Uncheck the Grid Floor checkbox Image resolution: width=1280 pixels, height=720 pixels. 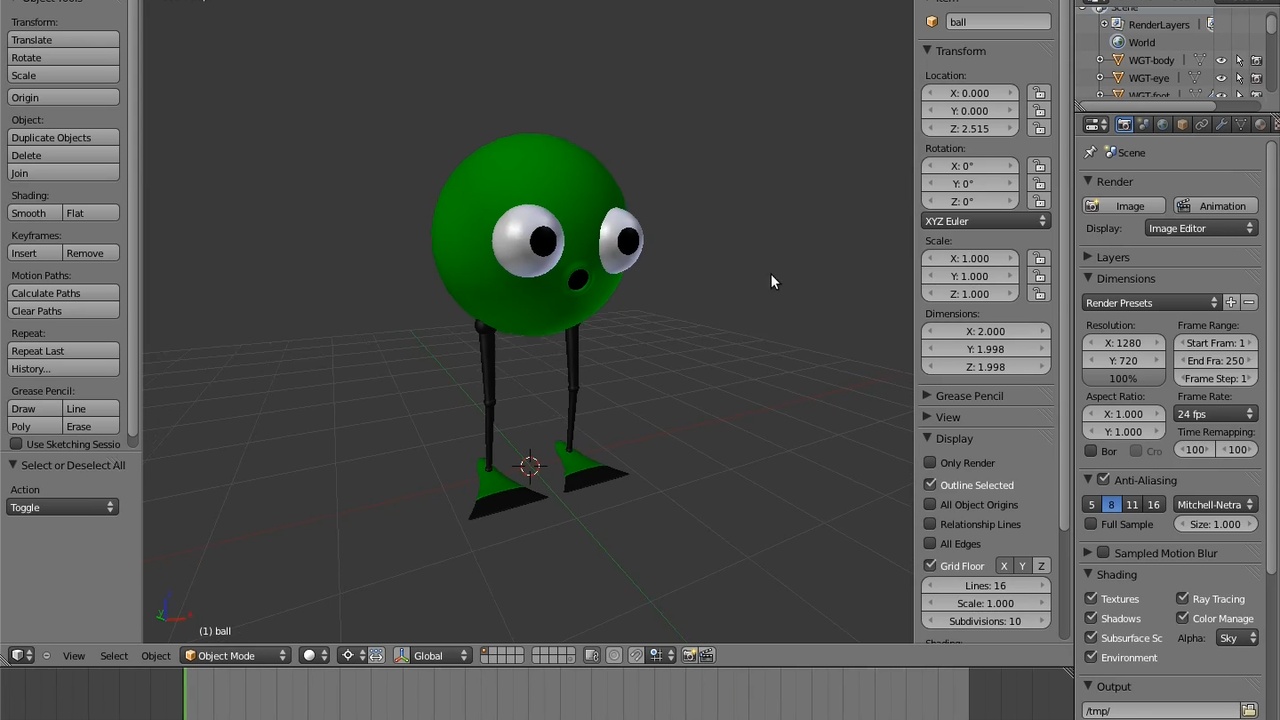930,566
